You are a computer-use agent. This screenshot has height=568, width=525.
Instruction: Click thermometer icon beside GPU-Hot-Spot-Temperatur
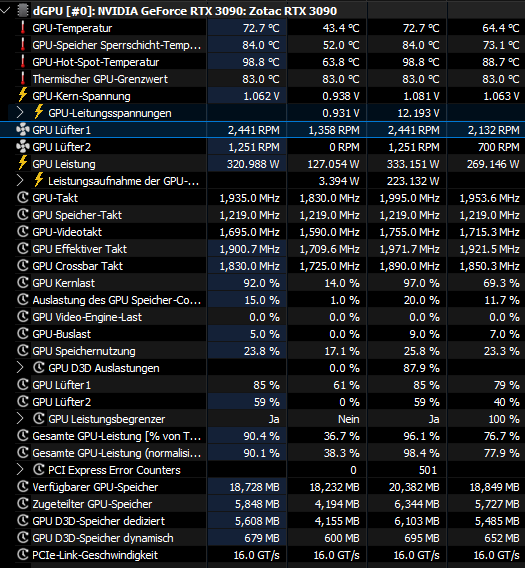click(x=23, y=62)
